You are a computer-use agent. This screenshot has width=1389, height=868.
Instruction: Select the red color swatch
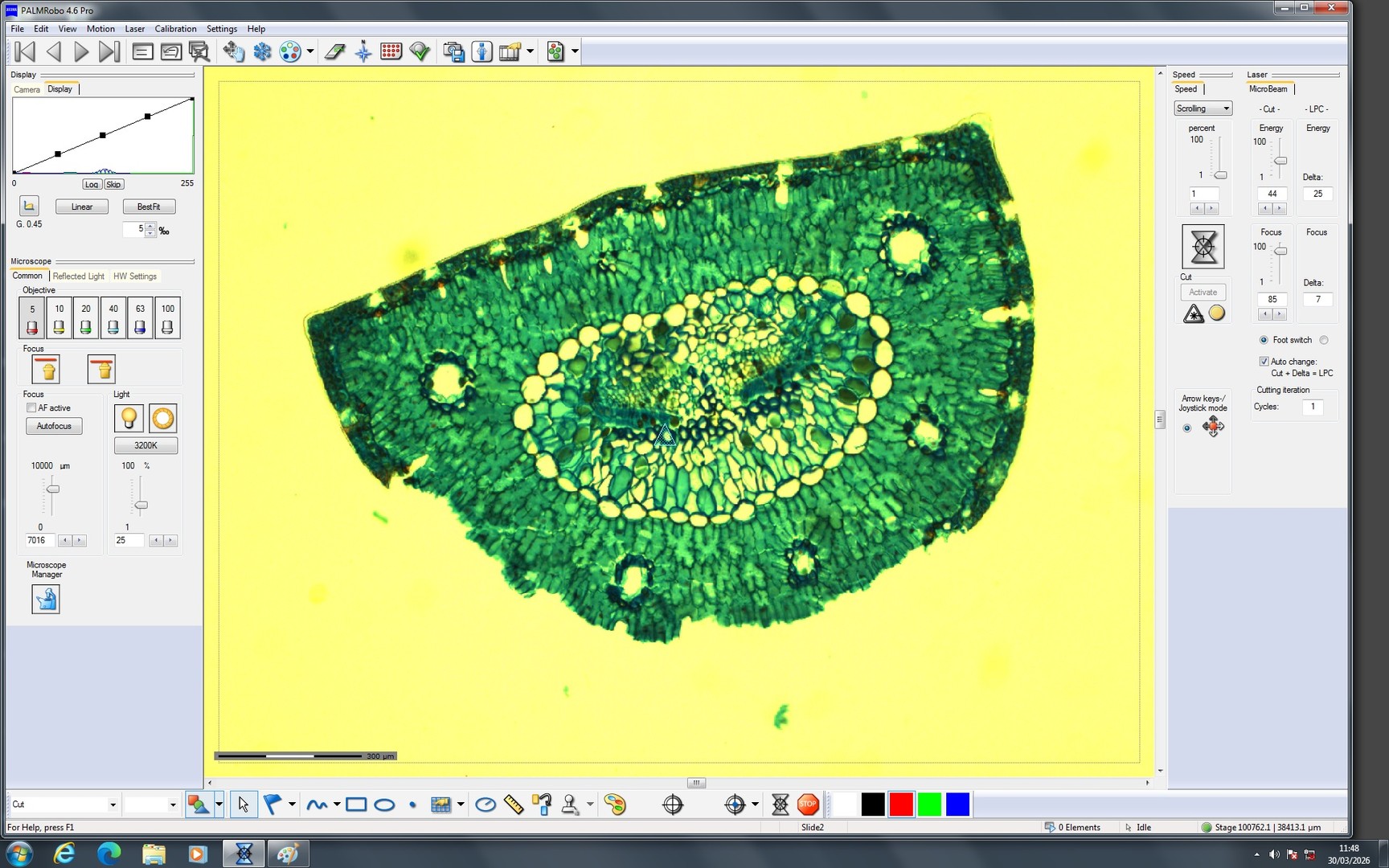click(900, 804)
